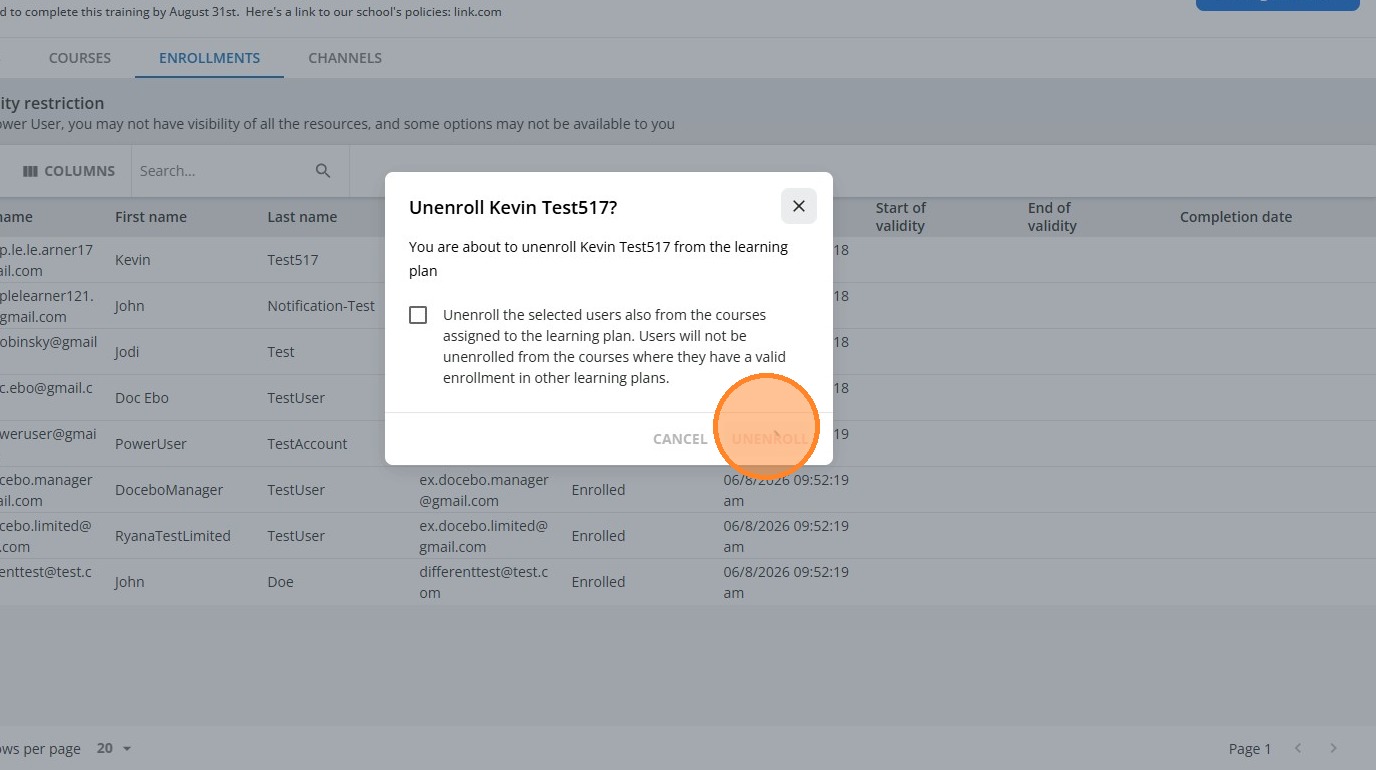Select the Enrollments tab
This screenshot has width=1376, height=770.
[209, 58]
